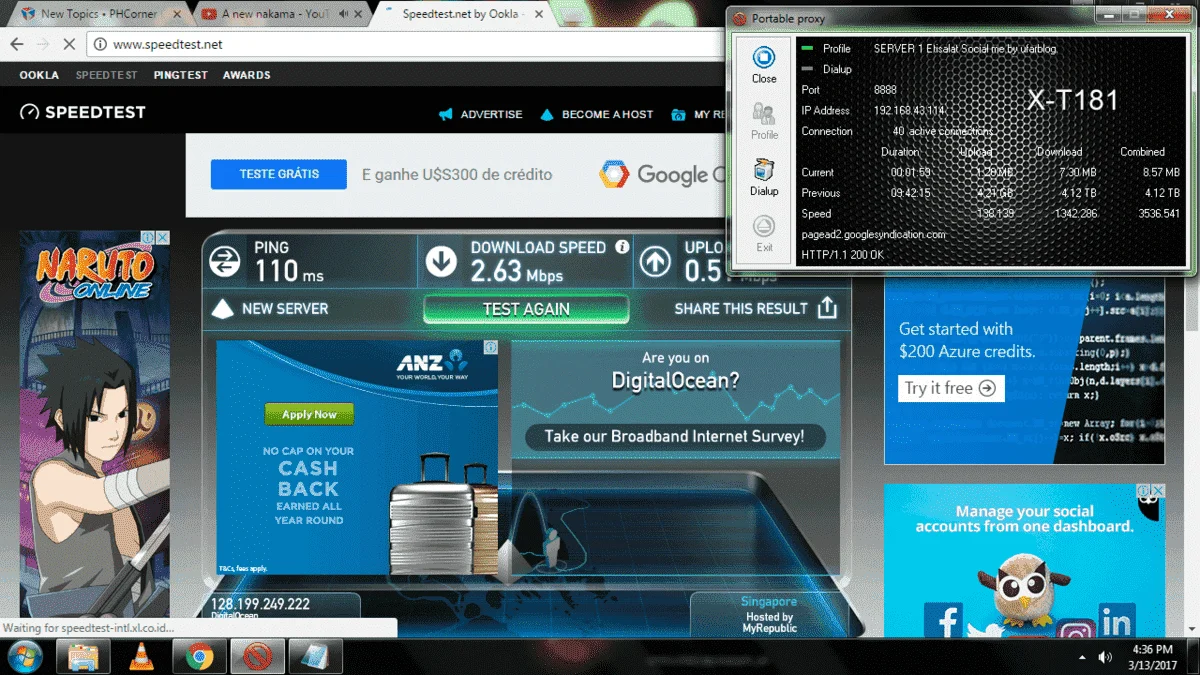Close the New Topics PHCorner tab
Viewport: 1200px width, 675px height.
point(176,14)
